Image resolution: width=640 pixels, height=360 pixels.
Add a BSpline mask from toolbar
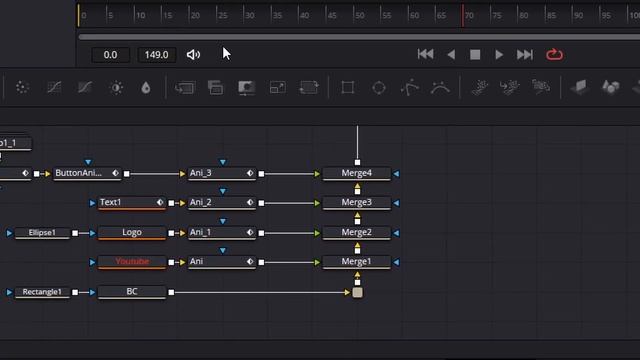(440, 87)
